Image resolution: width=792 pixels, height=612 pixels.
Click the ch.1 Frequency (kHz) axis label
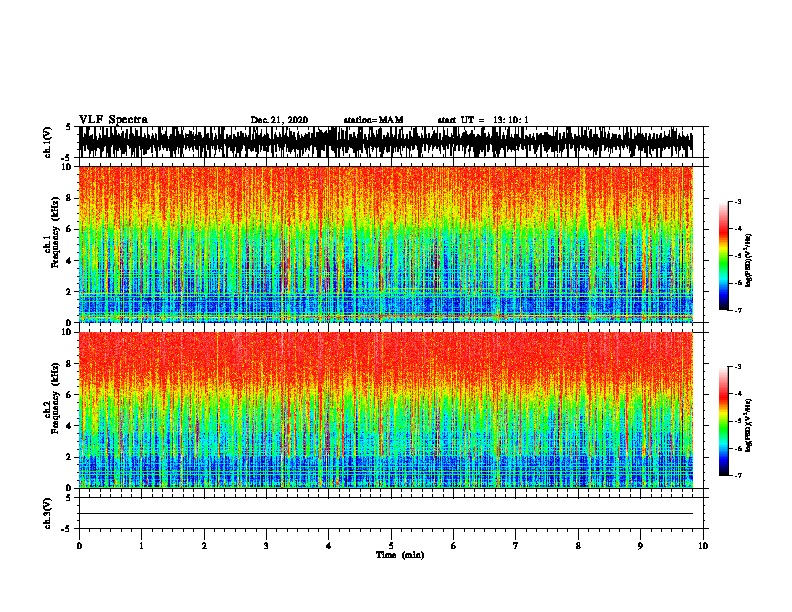[52, 233]
